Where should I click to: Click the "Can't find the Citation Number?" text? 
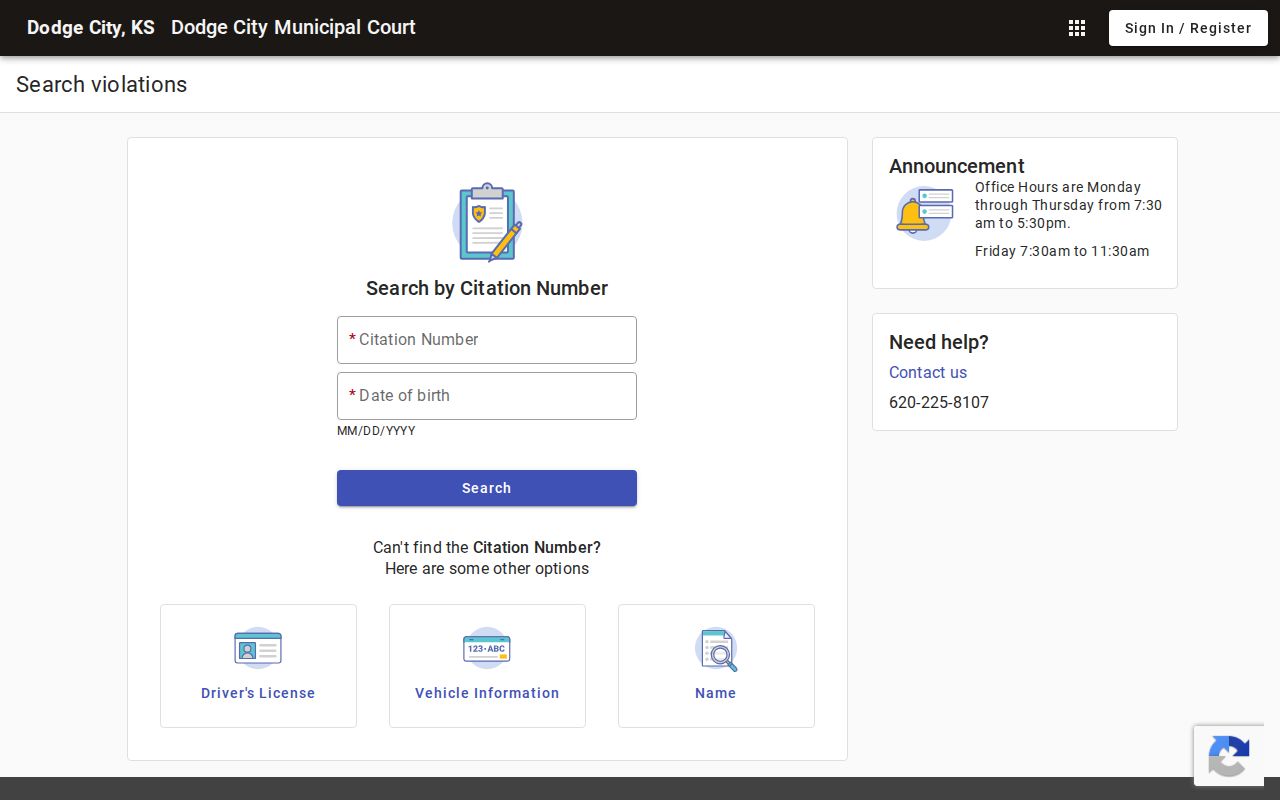[487, 547]
